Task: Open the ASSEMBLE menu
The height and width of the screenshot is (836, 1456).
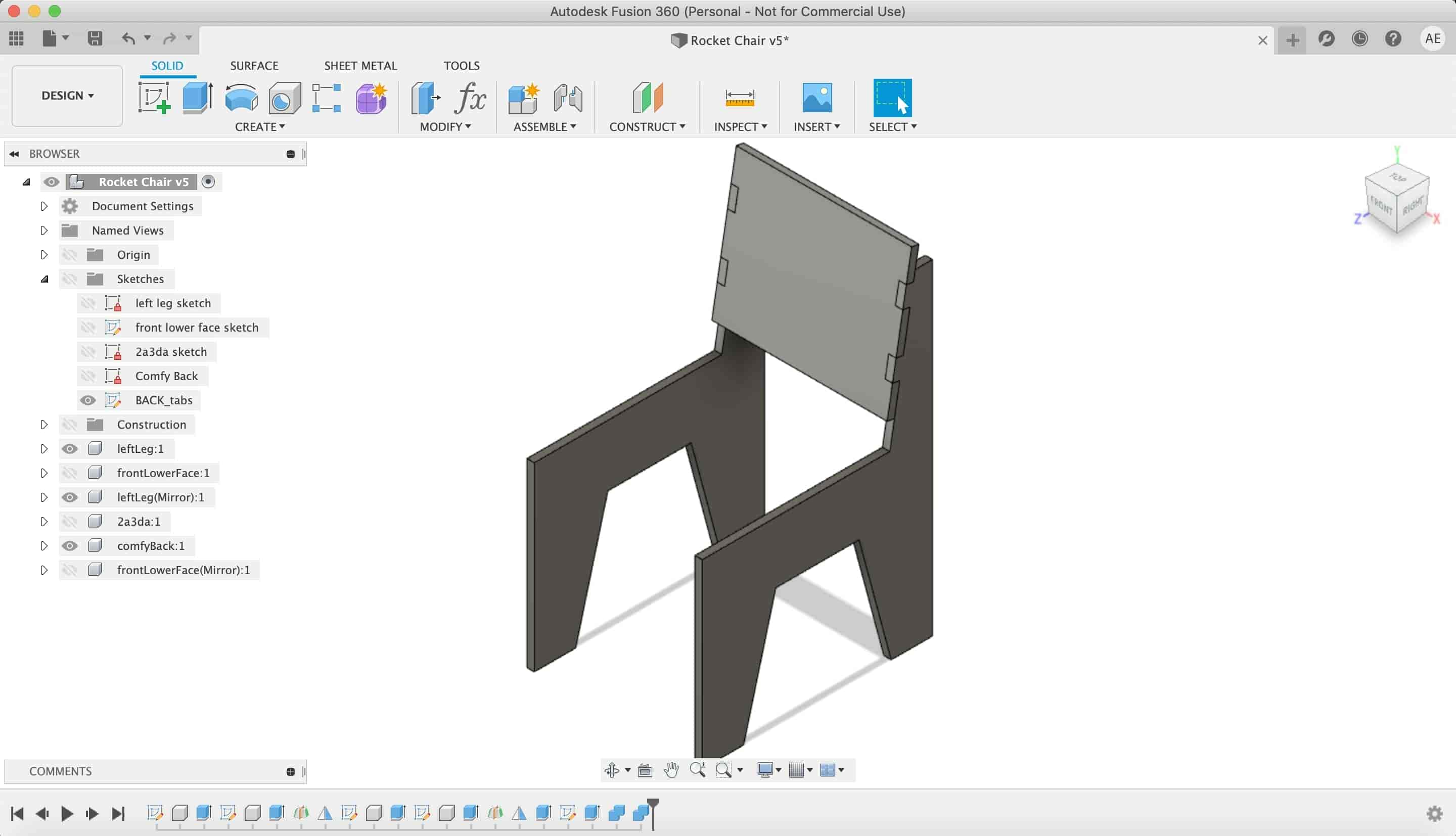Action: point(545,127)
